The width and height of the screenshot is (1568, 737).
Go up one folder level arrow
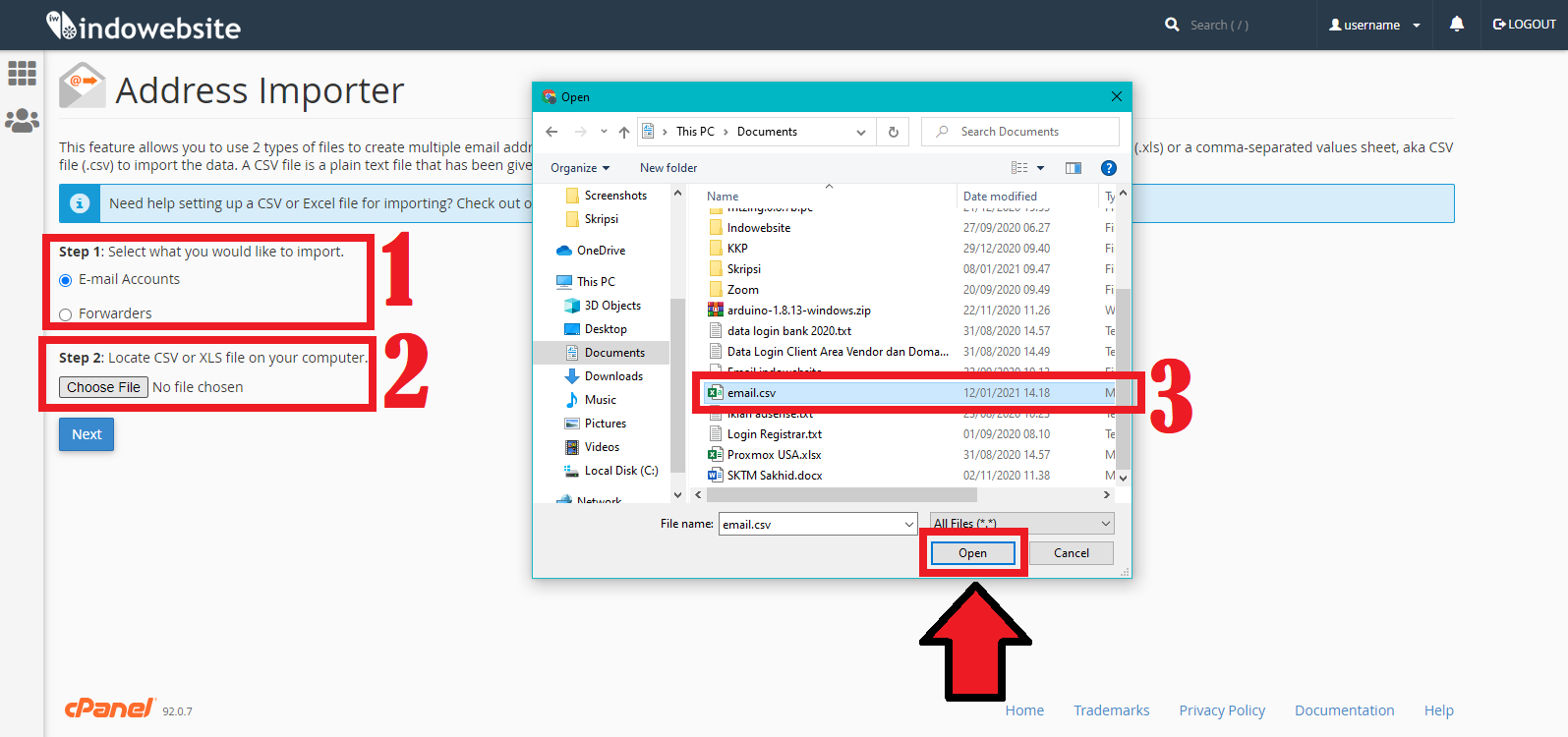coord(624,132)
